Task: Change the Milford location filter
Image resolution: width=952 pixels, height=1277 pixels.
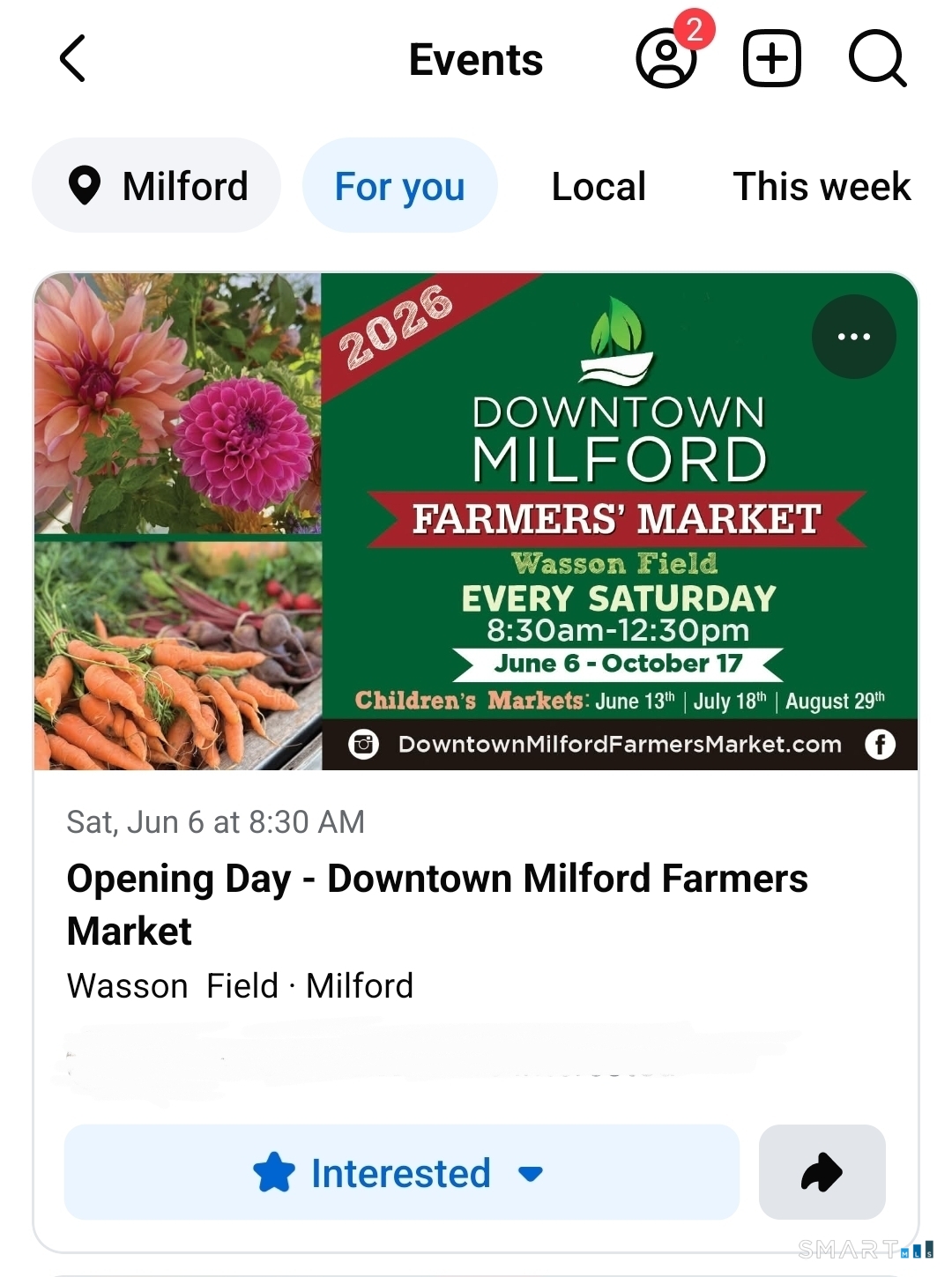Action: pyautogui.click(x=157, y=186)
